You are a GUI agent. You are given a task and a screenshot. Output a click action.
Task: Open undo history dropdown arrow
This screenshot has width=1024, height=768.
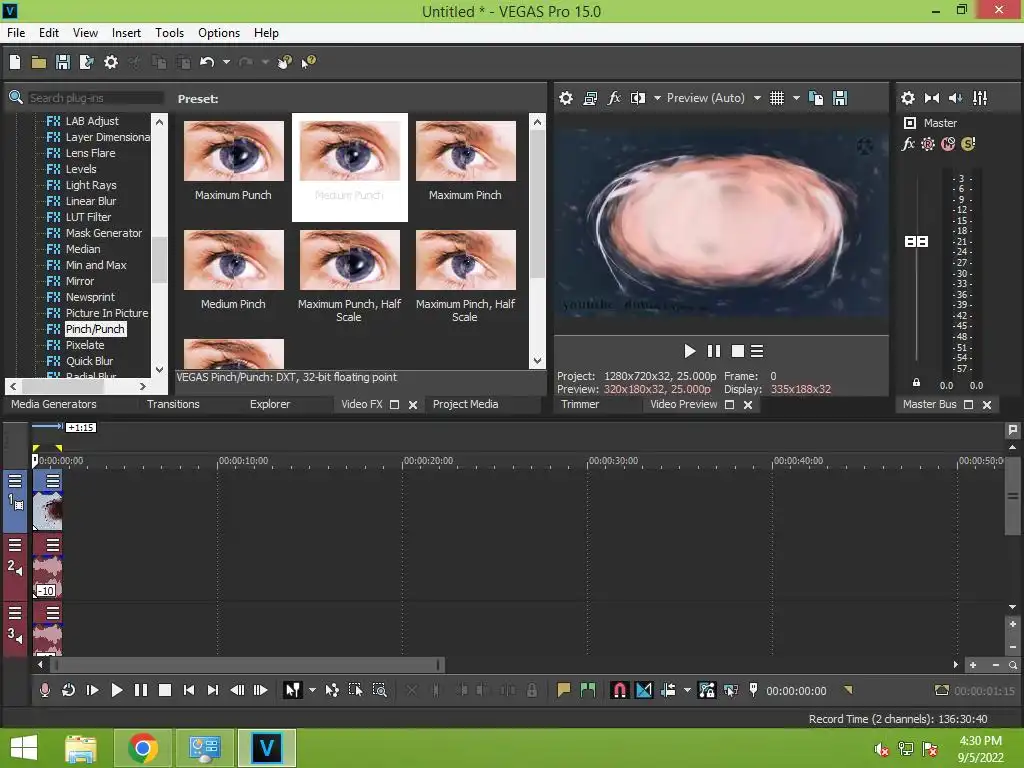[x=226, y=62]
